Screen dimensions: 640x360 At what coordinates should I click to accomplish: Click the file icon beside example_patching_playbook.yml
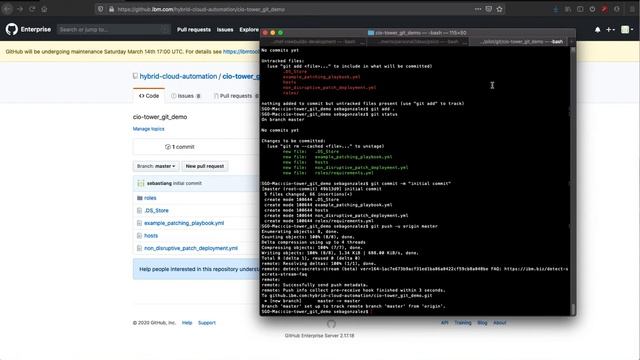point(140,223)
